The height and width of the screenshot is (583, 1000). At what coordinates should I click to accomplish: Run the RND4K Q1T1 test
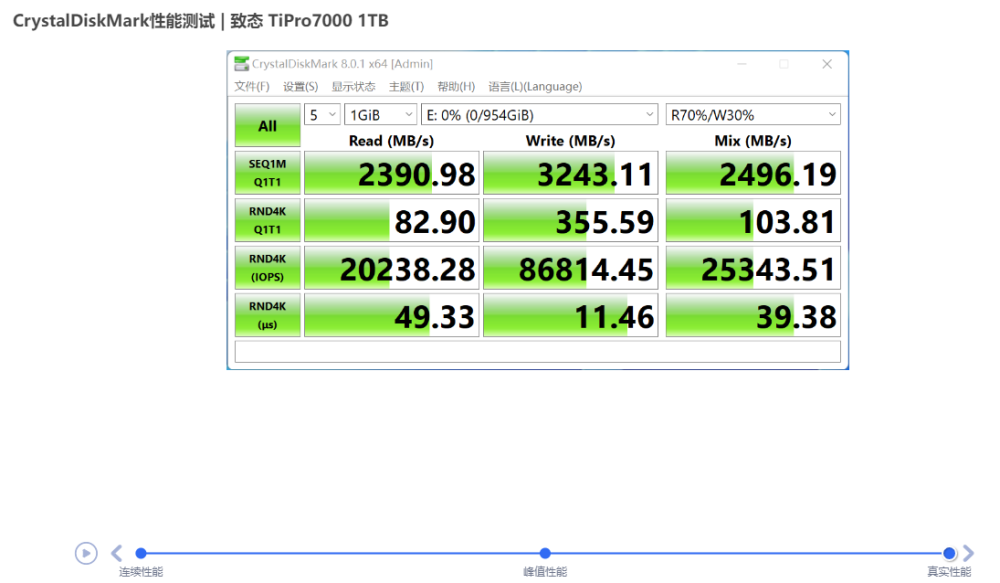(267, 220)
